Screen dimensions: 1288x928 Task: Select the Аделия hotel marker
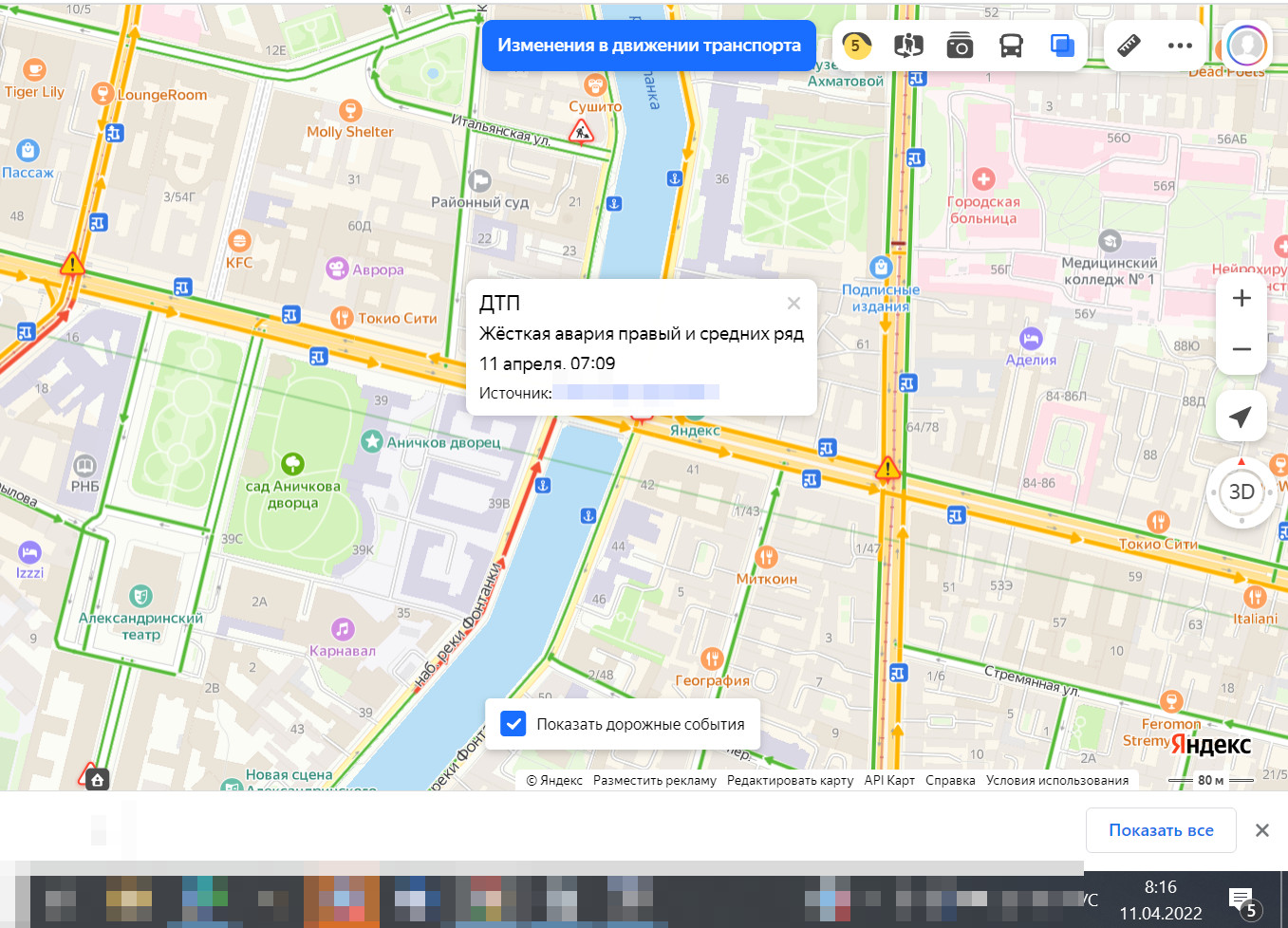tap(1031, 338)
